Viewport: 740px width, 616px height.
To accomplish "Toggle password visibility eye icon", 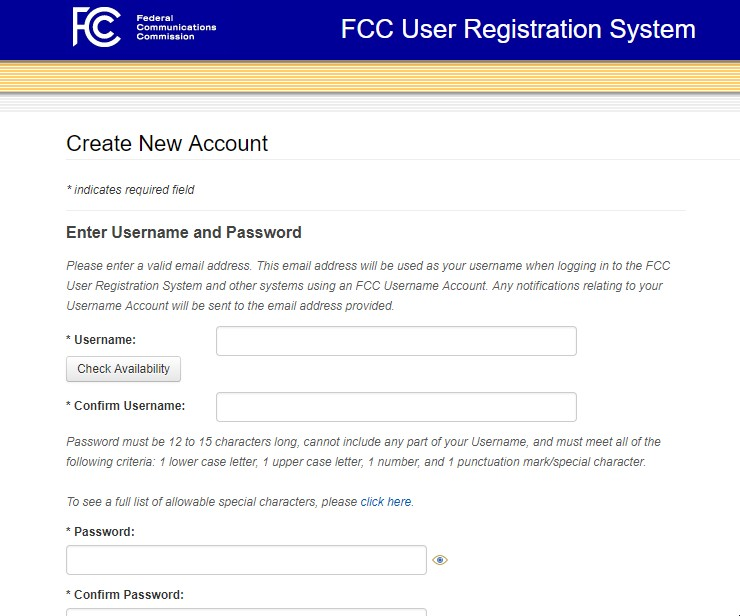I will [x=440, y=560].
